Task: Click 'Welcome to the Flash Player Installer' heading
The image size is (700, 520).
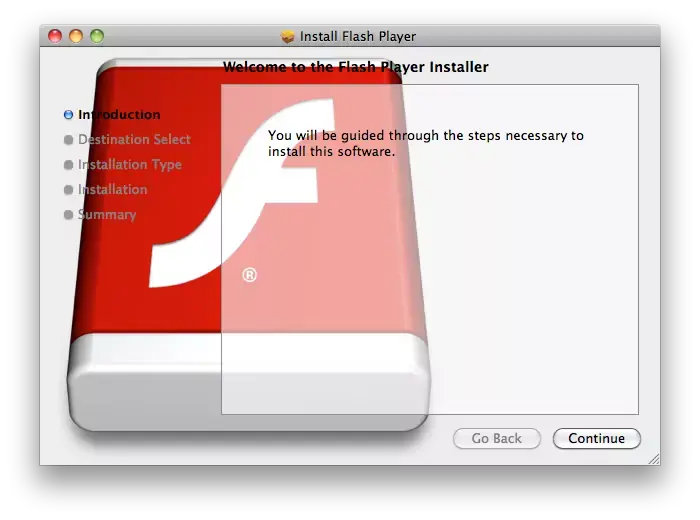Action: click(x=356, y=67)
